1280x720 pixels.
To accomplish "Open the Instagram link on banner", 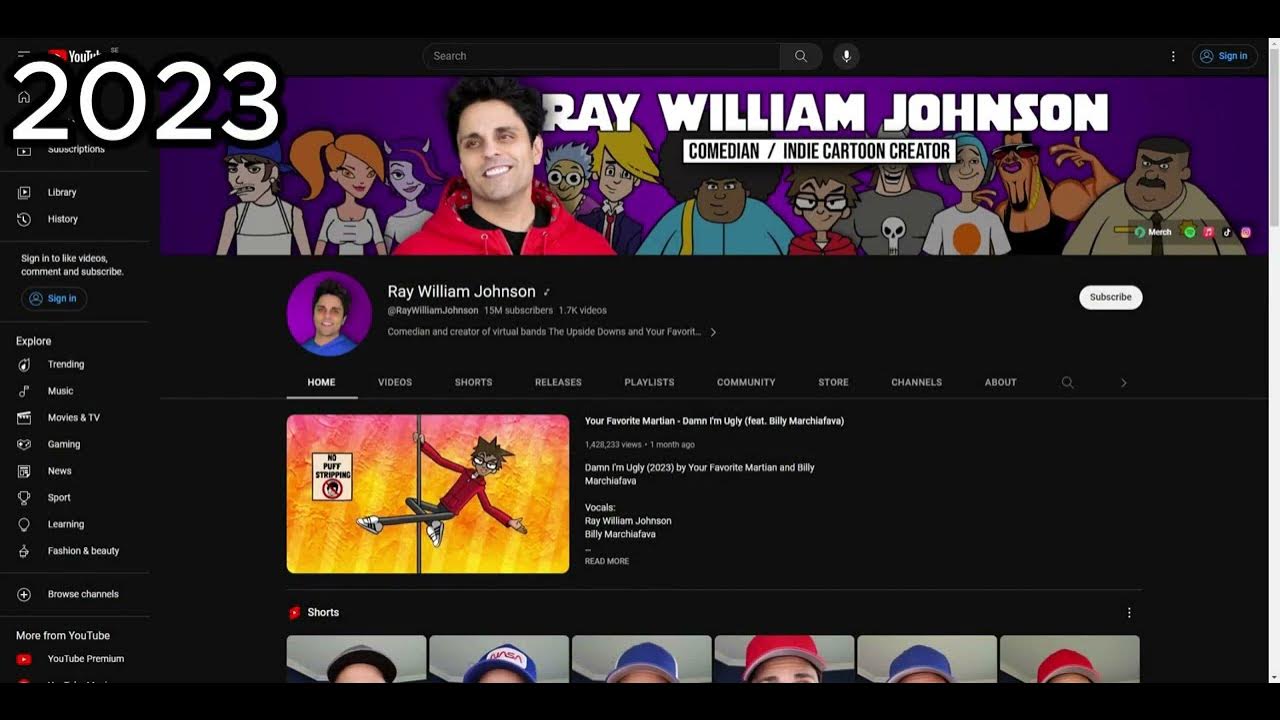I will (1246, 232).
